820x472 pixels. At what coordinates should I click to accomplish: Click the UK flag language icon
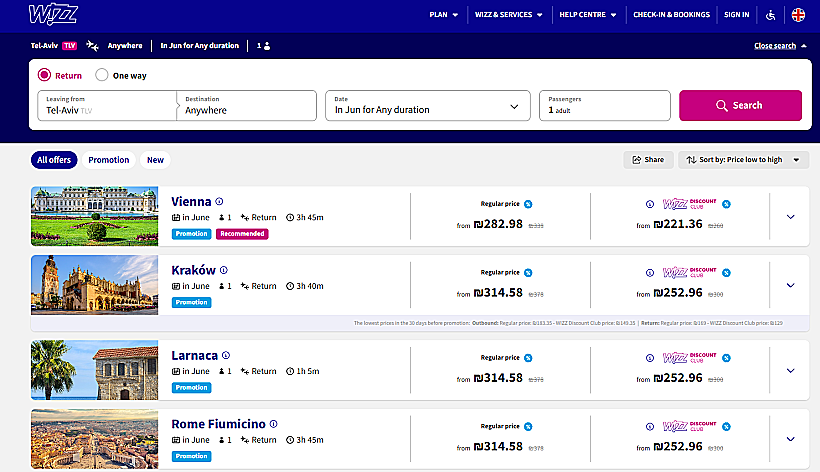coord(798,15)
